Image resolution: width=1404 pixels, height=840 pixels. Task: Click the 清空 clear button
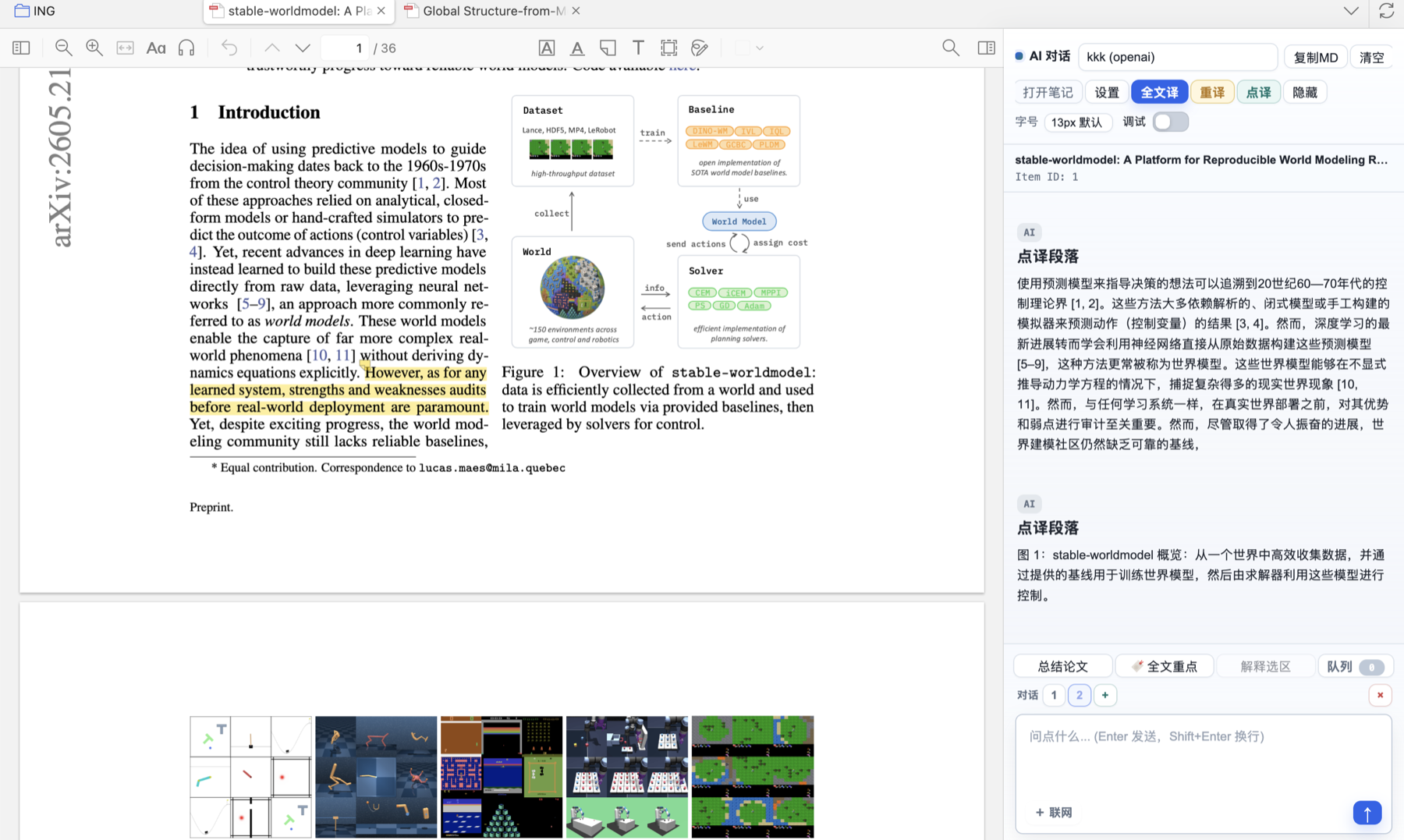[1371, 57]
